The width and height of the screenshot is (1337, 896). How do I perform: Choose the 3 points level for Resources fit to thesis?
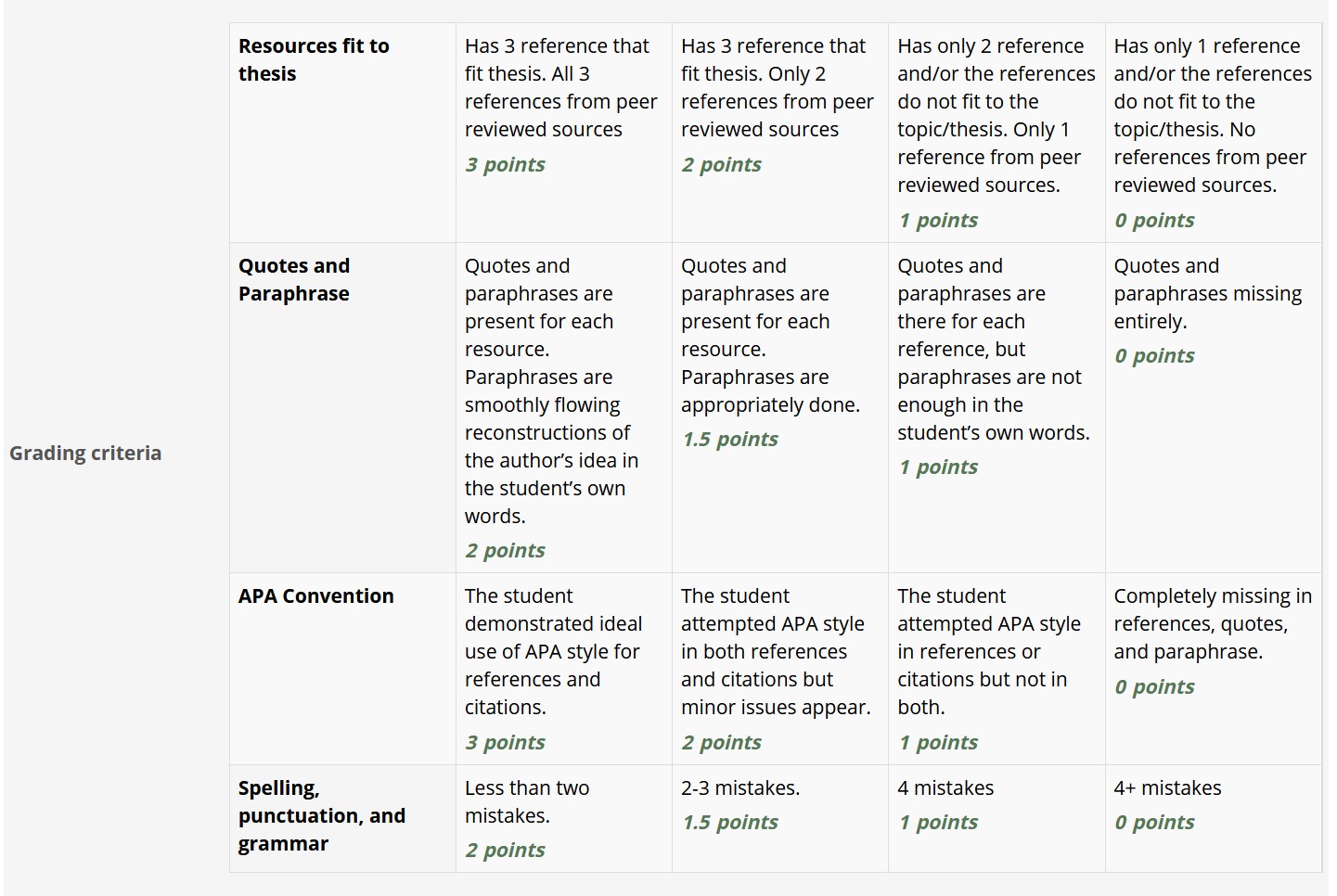click(562, 104)
